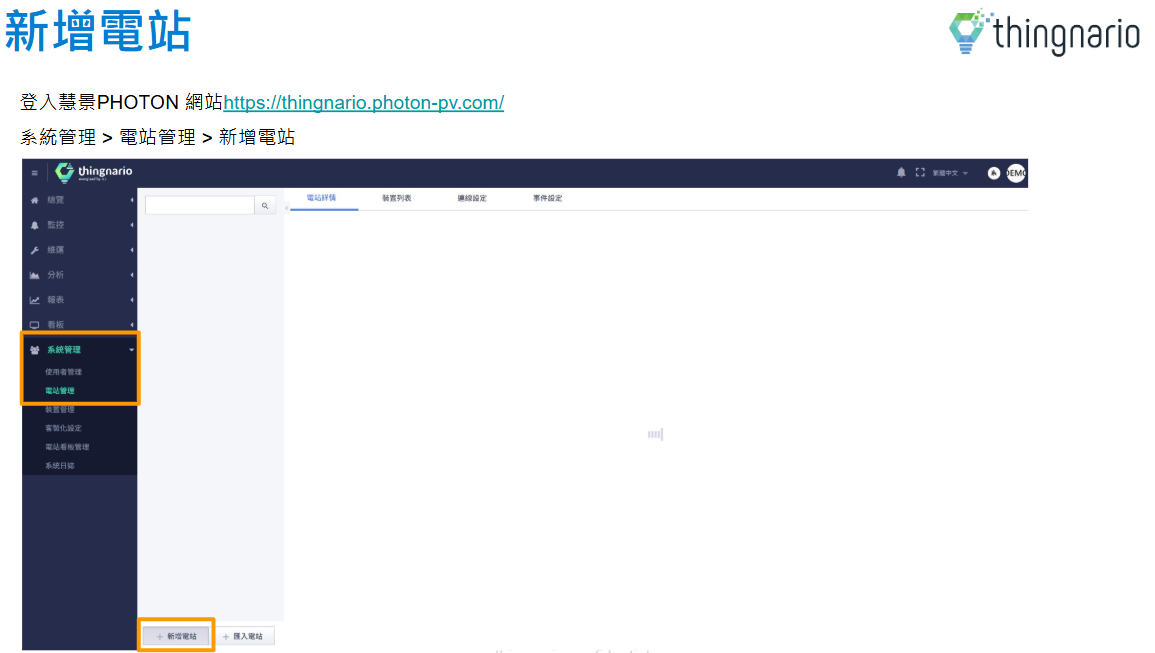Expand the 維運 menu arrow
The image size is (1155, 653).
coord(132,251)
